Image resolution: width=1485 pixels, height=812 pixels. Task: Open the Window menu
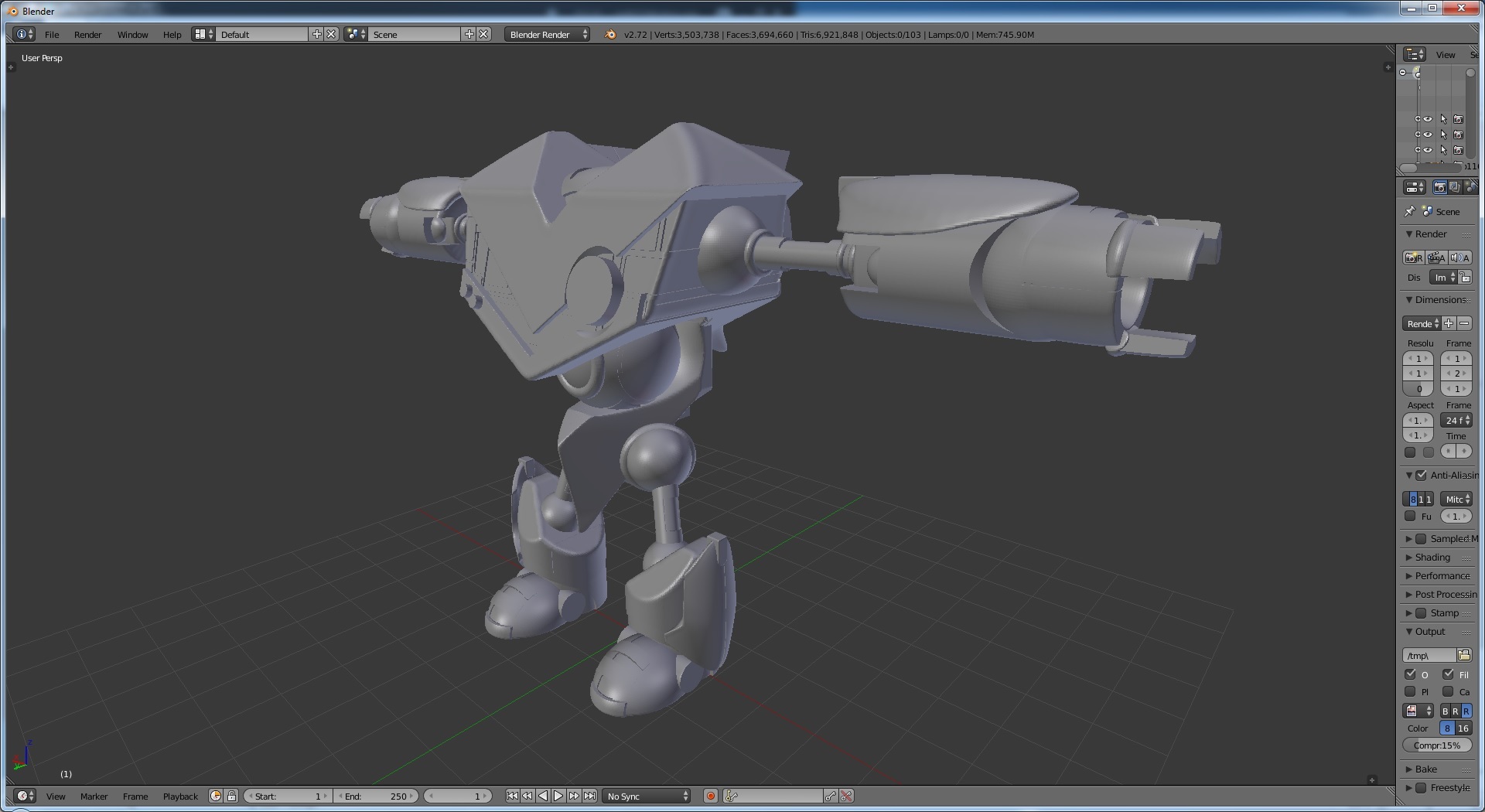(x=132, y=34)
